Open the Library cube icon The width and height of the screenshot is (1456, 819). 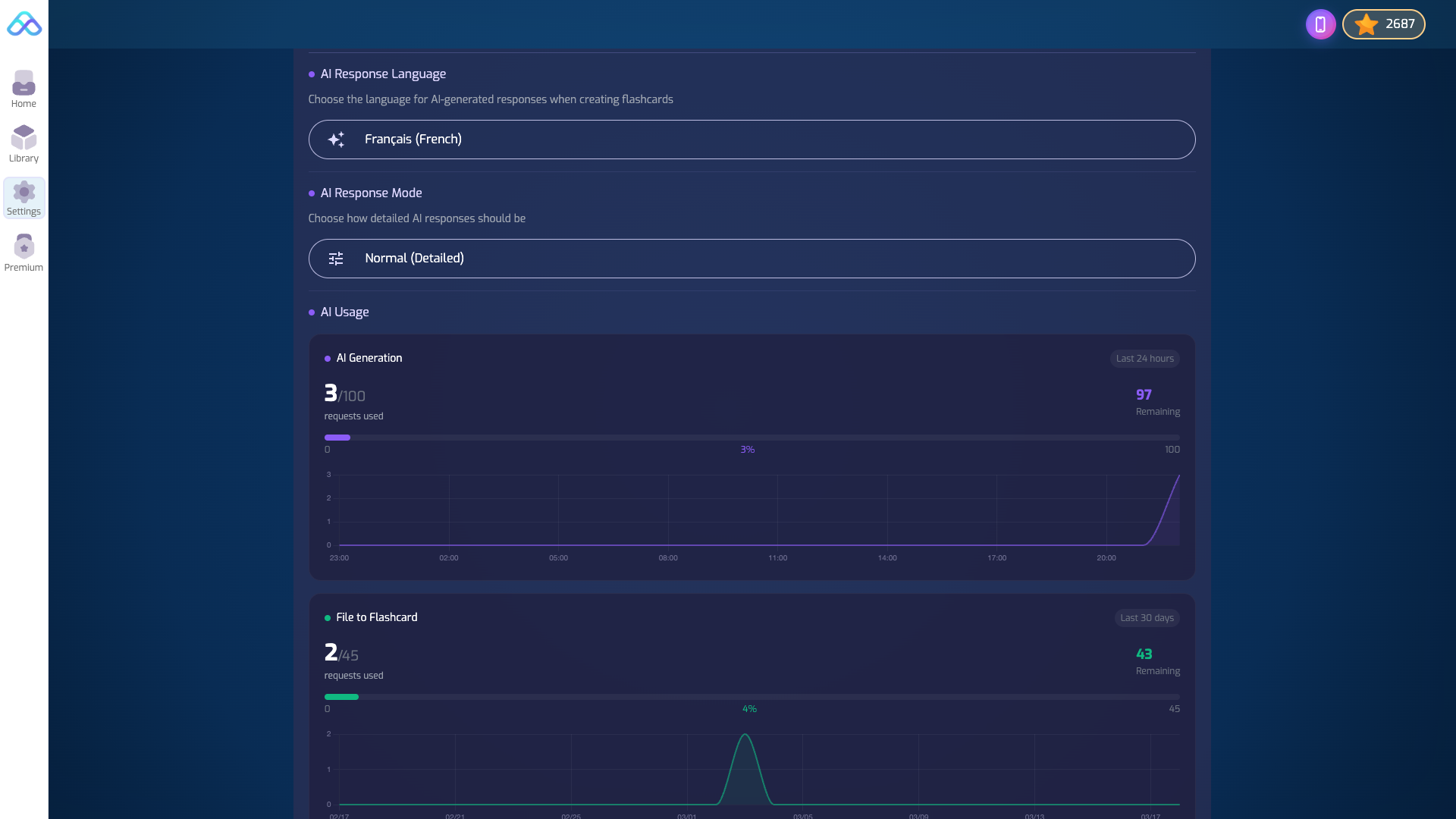24,137
